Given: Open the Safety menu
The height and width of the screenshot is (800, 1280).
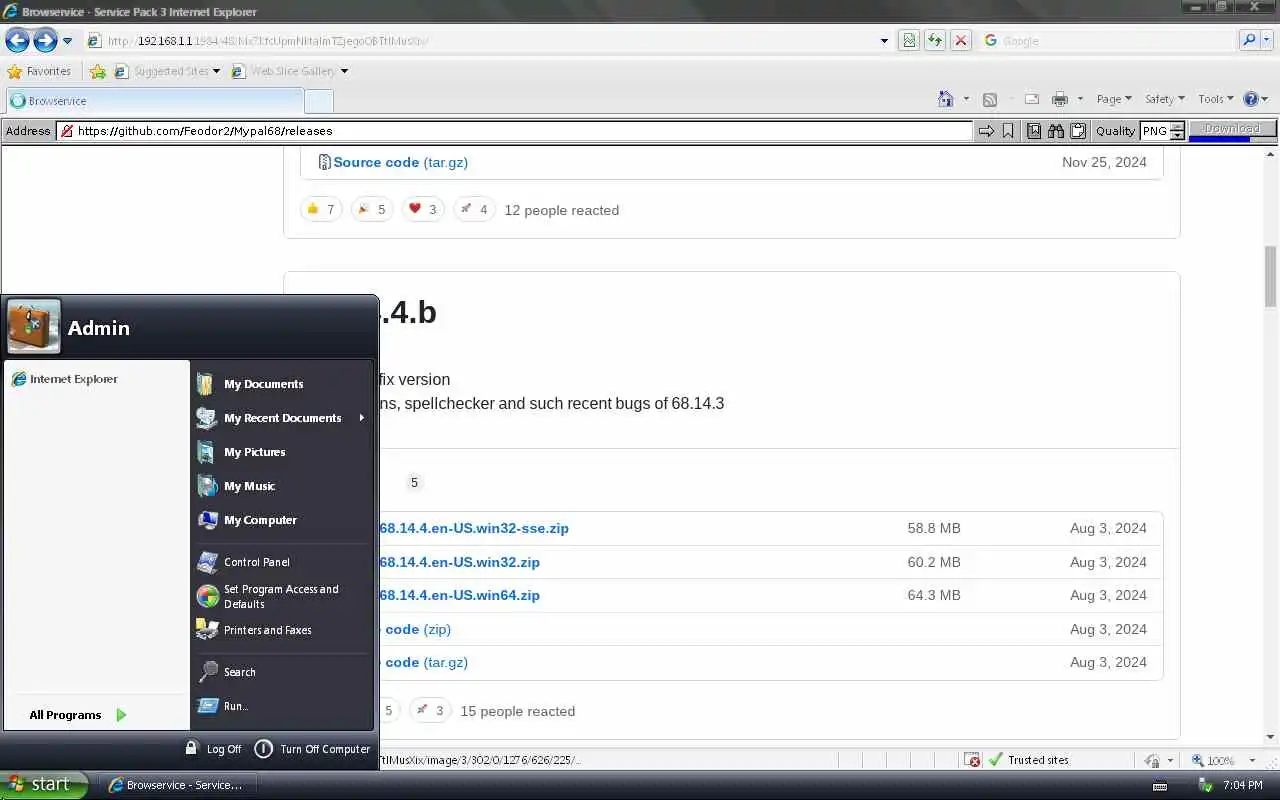Looking at the screenshot, I should pyautogui.click(x=1164, y=99).
